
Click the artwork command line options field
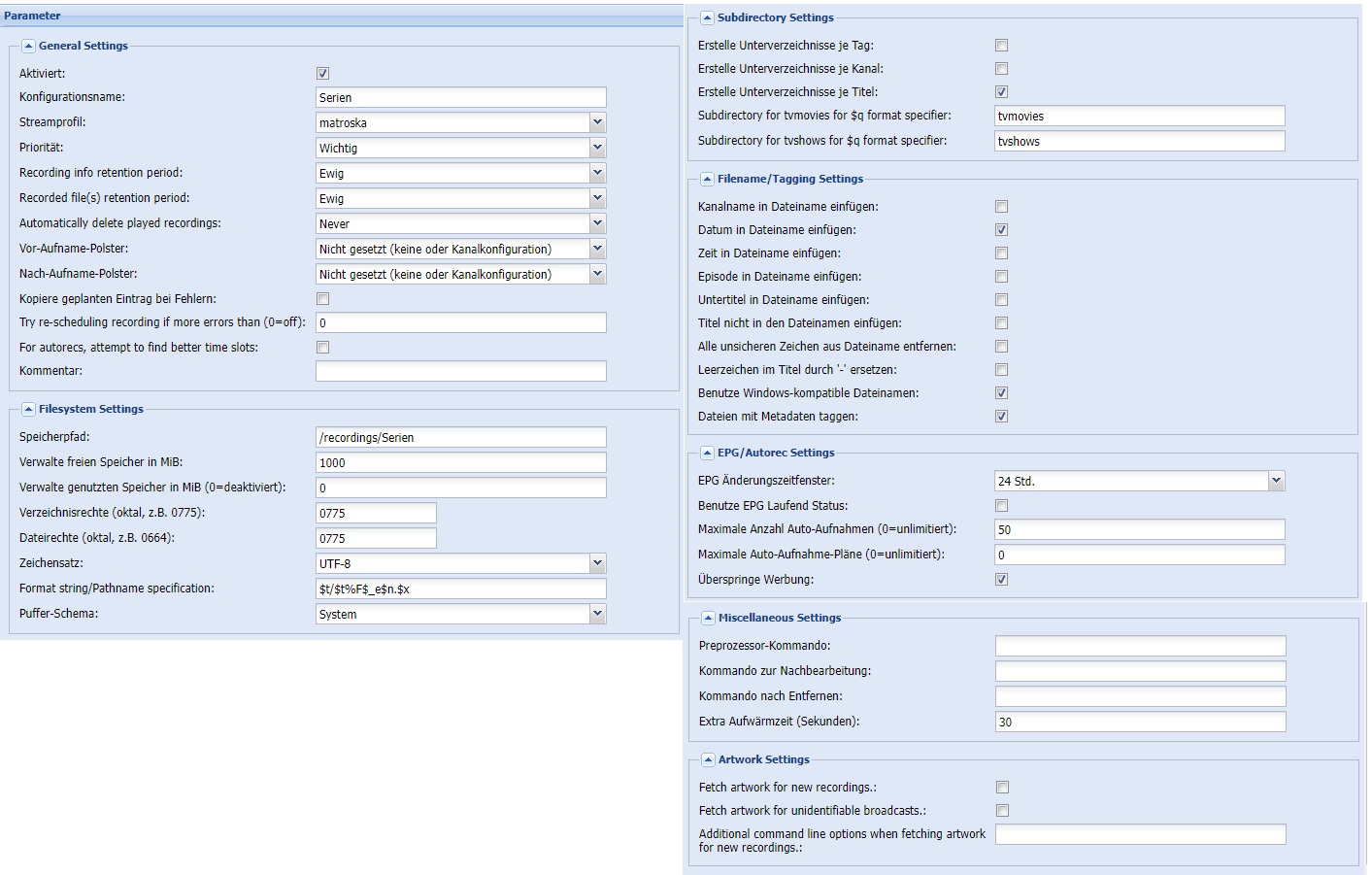coord(1141,834)
